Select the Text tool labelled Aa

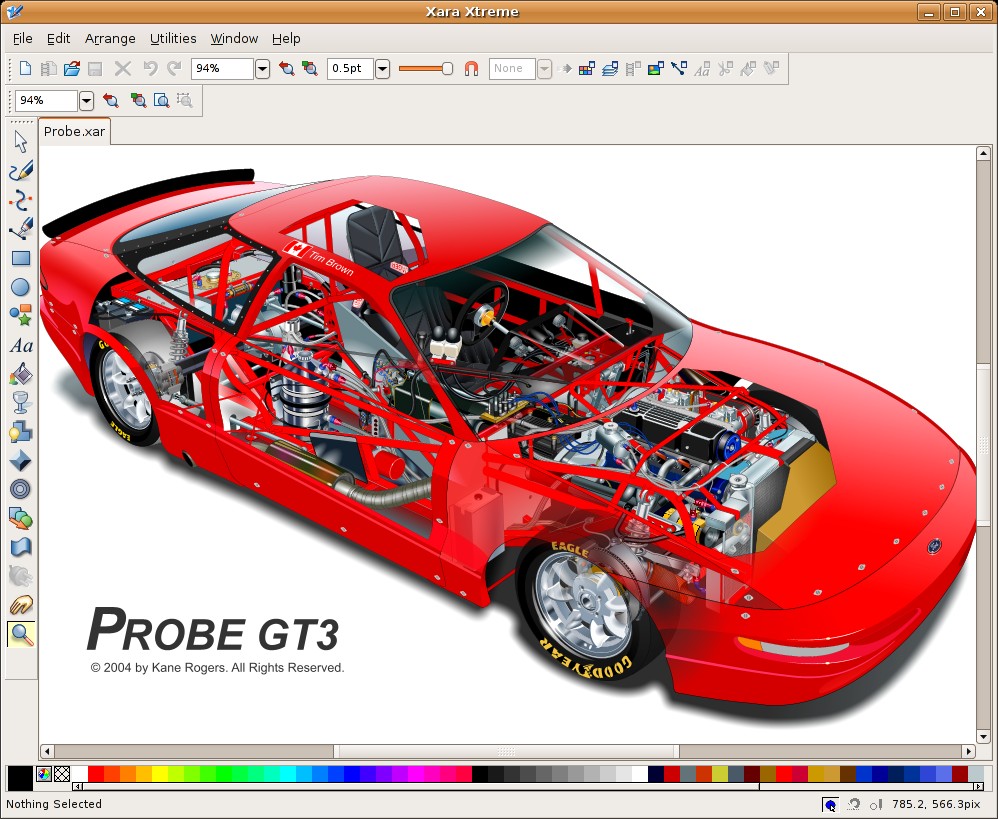(x=20, y=345)
